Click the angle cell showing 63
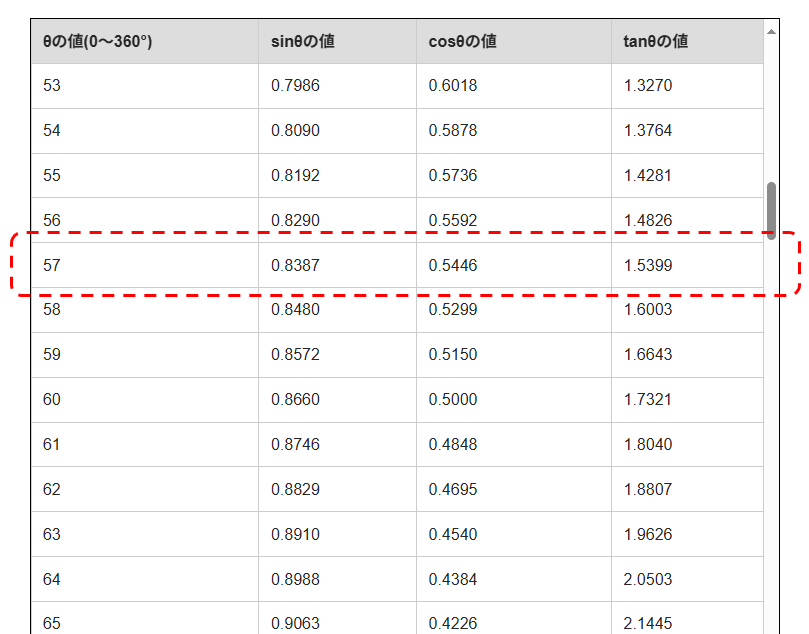Viewport: 809px width, 634px height. (52, 535)
